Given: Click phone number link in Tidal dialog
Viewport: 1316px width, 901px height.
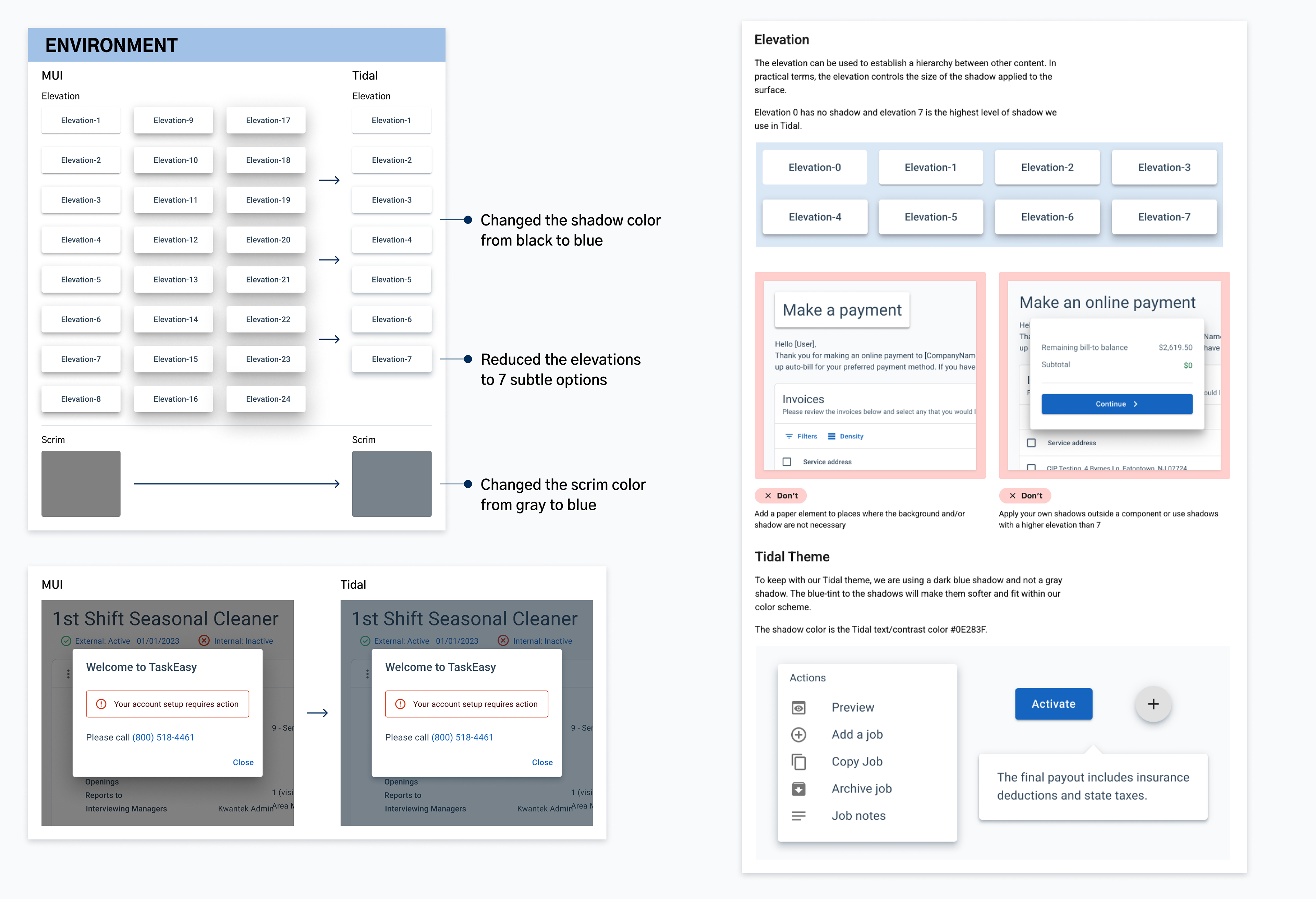Looking at the screenshot, I should pos(462,738).
